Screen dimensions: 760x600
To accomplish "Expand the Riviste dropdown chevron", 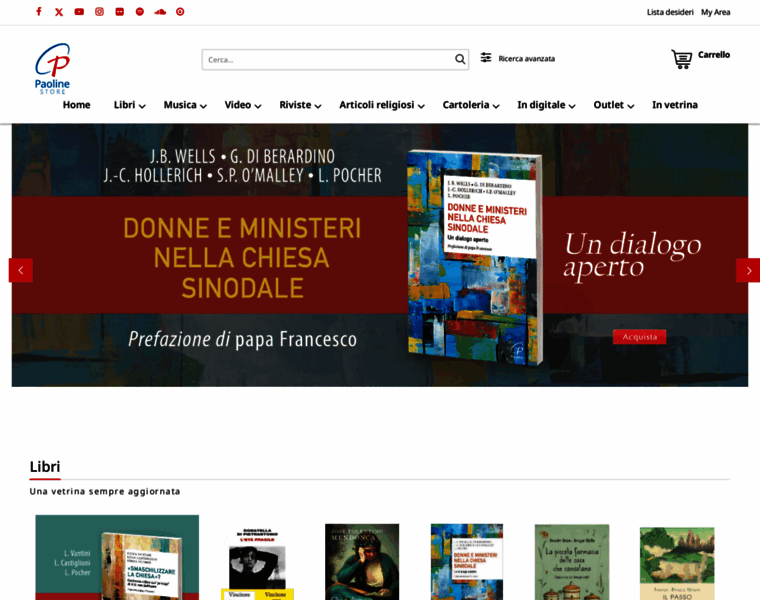I will [x=318, y=106].
